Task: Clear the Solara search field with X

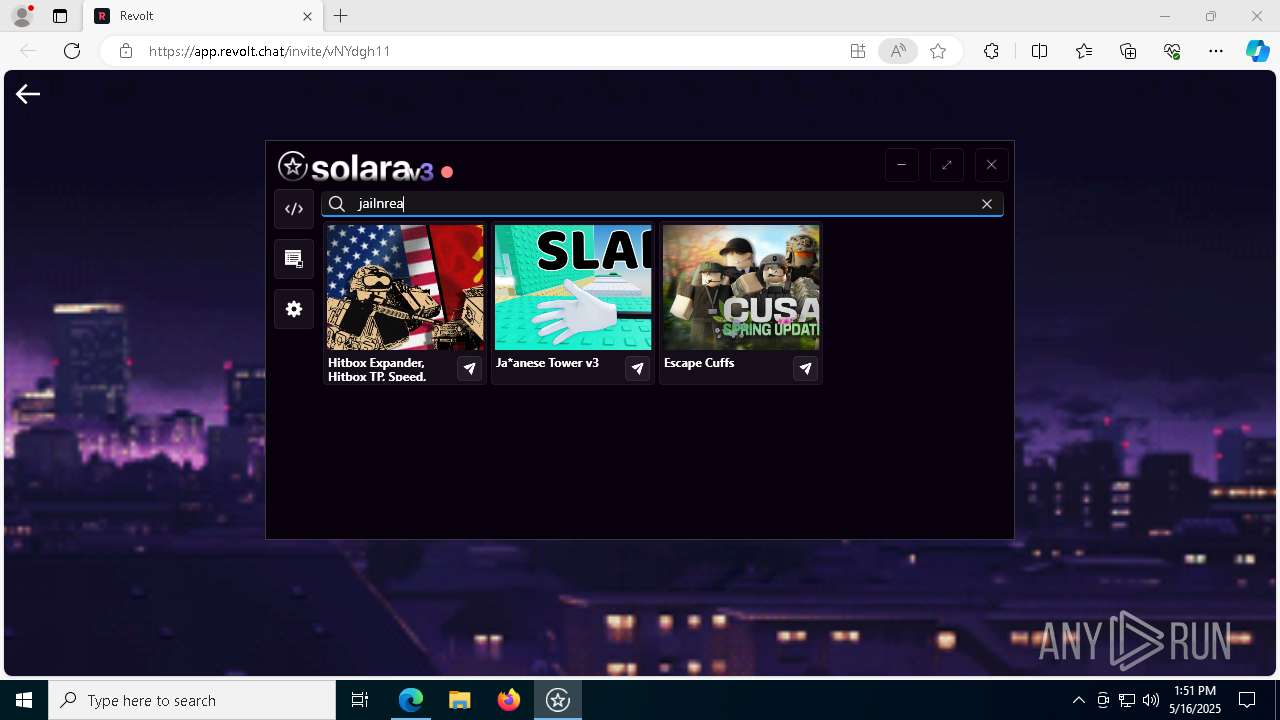Action: (x=986, y=204)
